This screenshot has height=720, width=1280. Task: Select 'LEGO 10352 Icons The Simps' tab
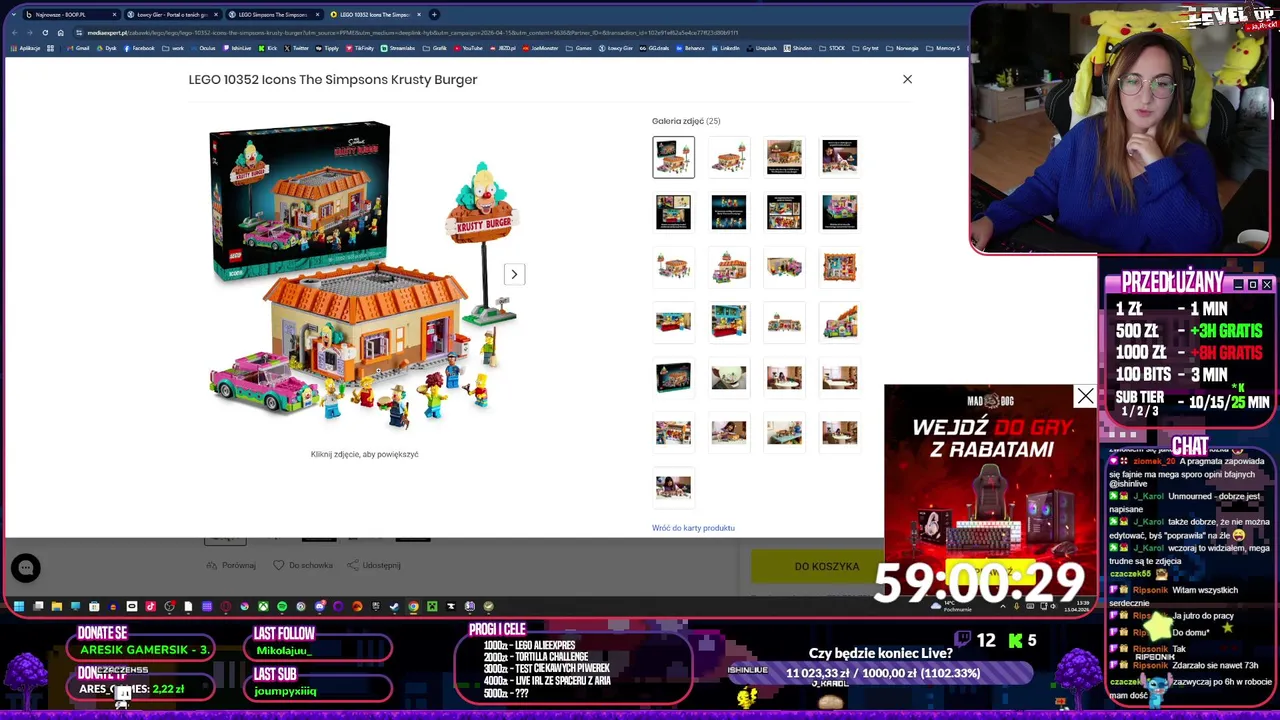(374, 15)
